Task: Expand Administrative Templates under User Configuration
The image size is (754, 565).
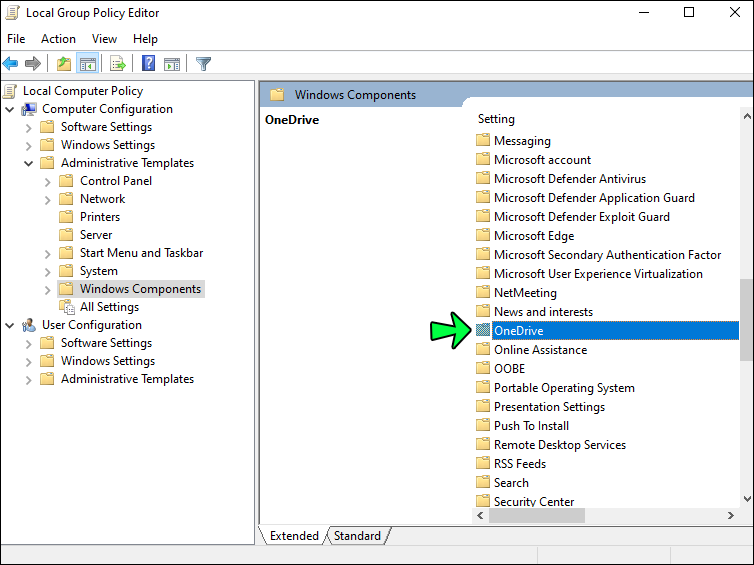Action: point(28,380)
